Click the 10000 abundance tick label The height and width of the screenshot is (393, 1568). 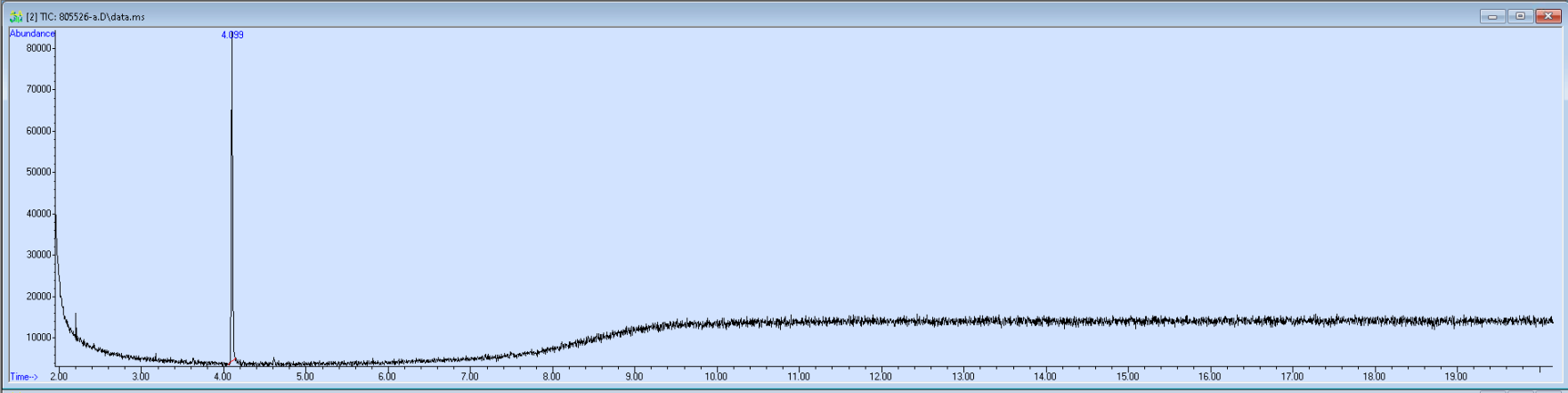tap(39, 338)
